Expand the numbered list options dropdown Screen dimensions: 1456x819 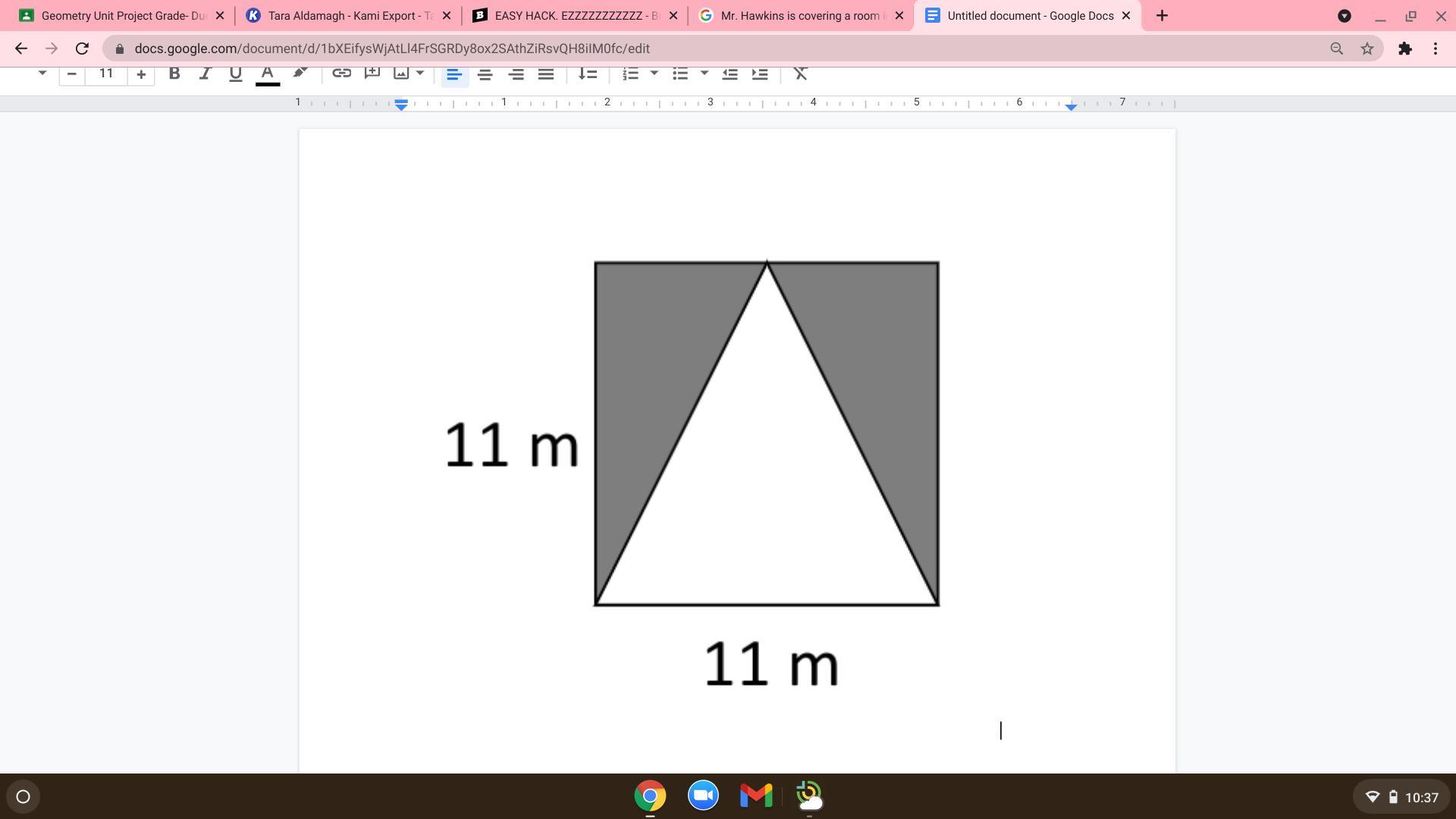654,74
